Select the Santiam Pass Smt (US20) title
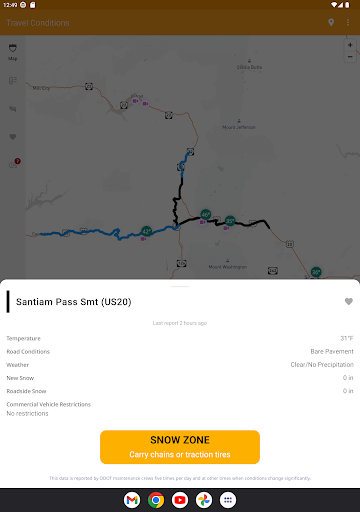This screenshot has width=360, height=512. [74, 302]
